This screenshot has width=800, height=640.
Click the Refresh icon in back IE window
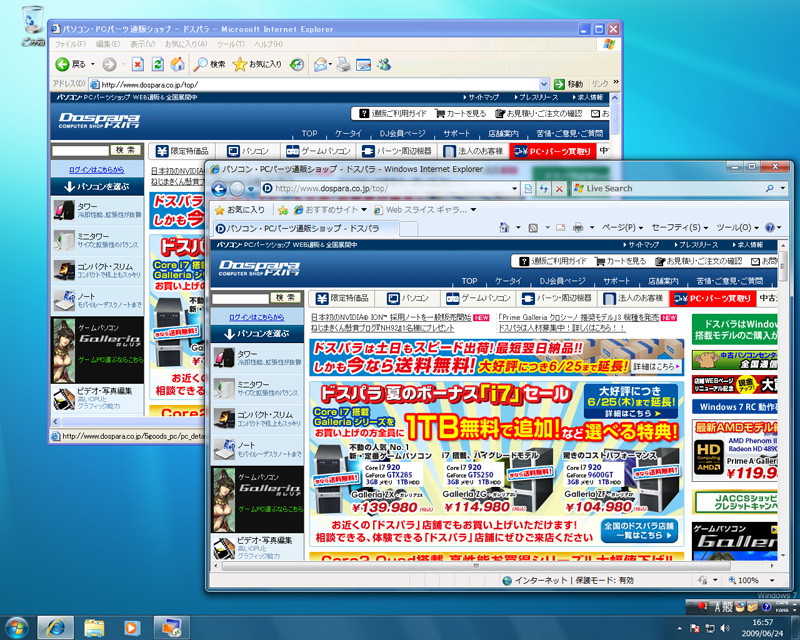coord(158,64)
